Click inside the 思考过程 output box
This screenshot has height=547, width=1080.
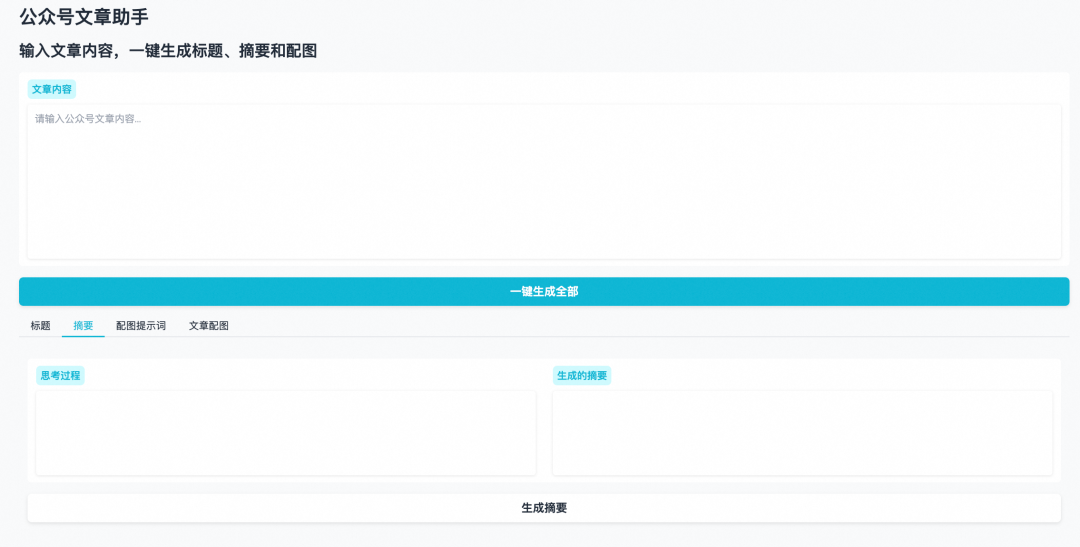286,432
